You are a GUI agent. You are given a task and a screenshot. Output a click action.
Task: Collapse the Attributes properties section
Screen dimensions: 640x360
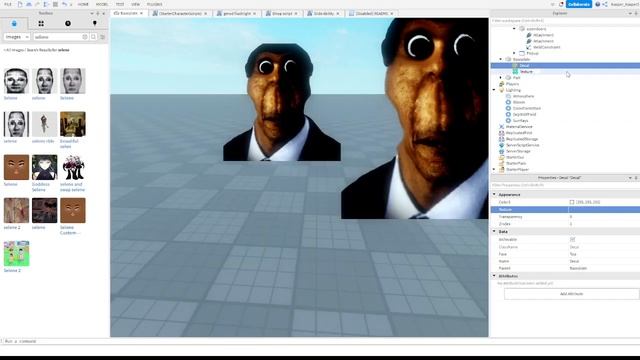[494, 276]
